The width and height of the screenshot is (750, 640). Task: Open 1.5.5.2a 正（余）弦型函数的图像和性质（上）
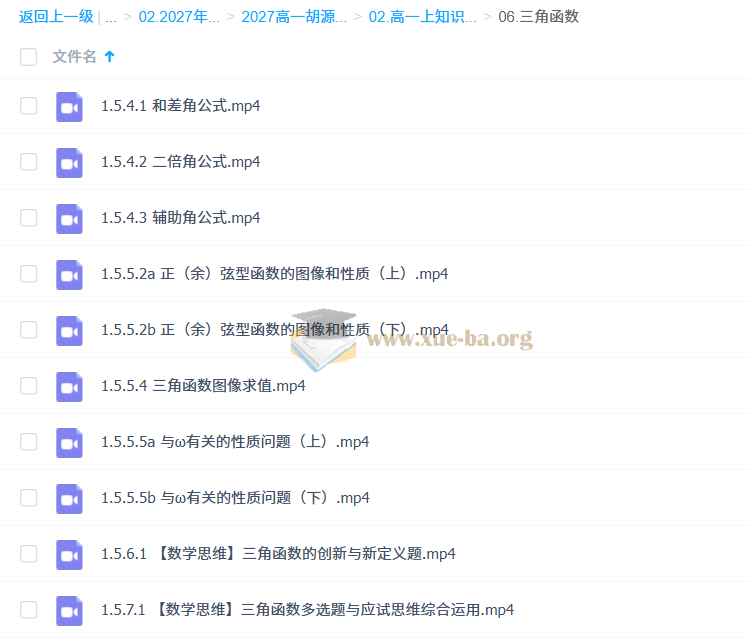pos(275,274)
